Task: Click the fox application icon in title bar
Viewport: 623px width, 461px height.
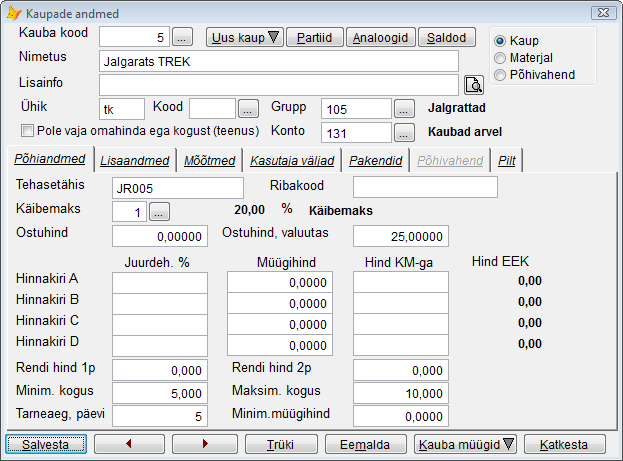Action: click(x=14, y=14)
